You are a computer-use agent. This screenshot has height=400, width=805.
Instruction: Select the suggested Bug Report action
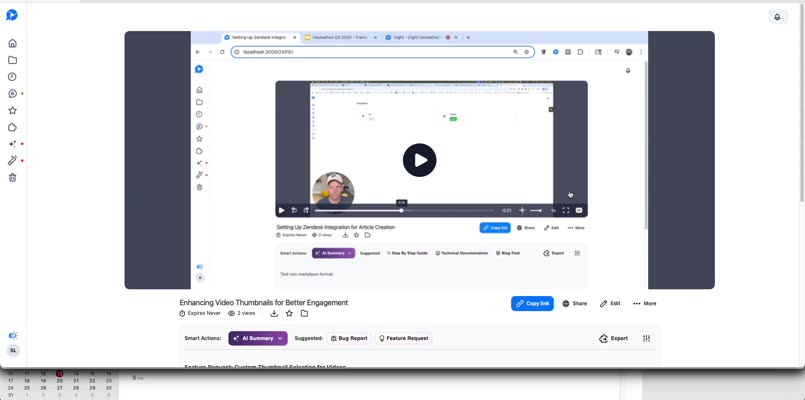click(349, 338)
